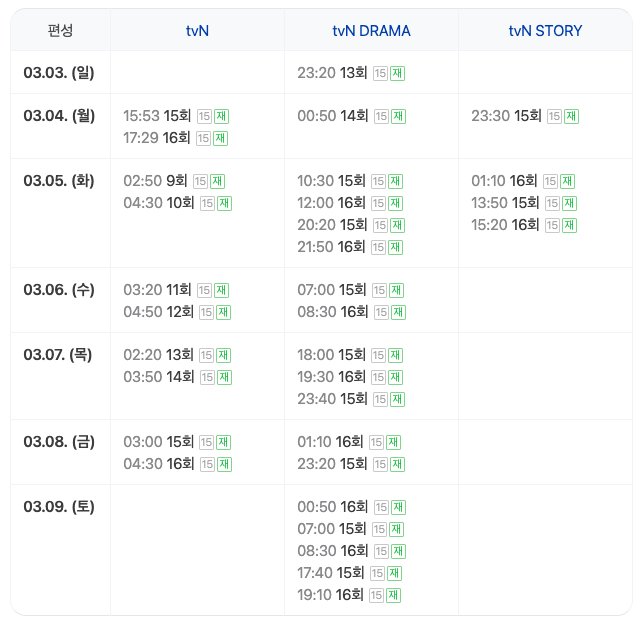The image size is (644, 627).
Task: Select the 03.08. (금) date row label
Action: point(59,442)
